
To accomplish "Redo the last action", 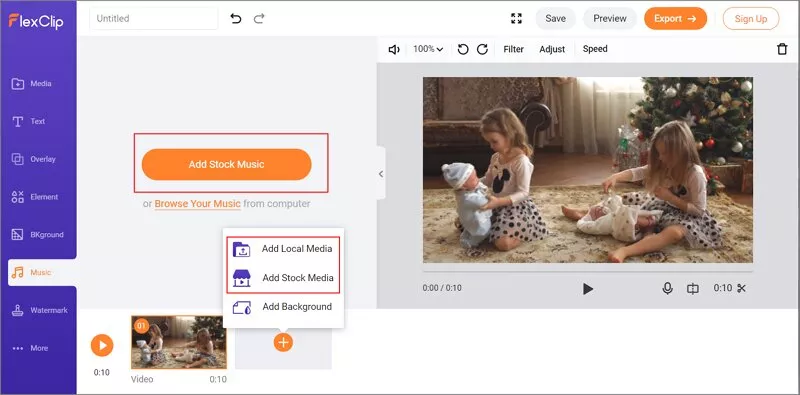I will (x=259, y=19).
